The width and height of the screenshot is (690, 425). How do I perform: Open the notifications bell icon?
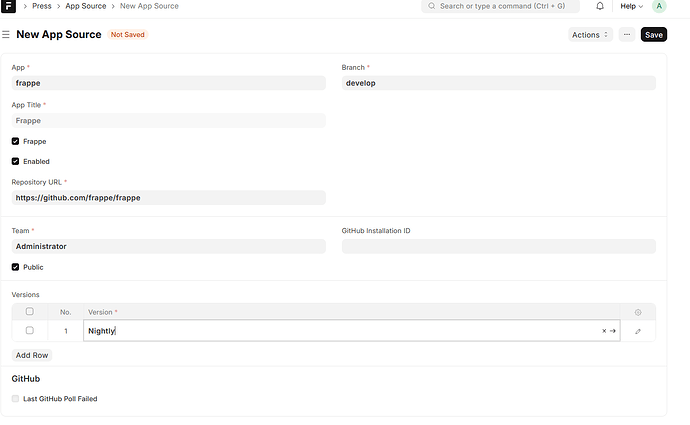600,6
